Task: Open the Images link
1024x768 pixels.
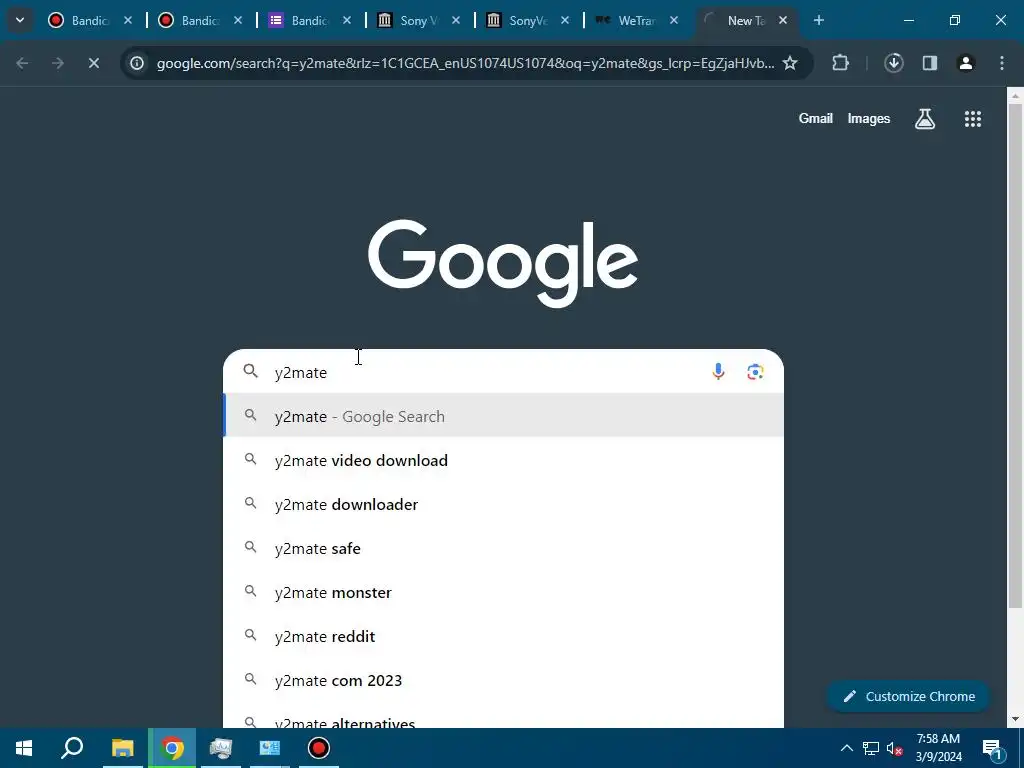Action: coord(869,118)
